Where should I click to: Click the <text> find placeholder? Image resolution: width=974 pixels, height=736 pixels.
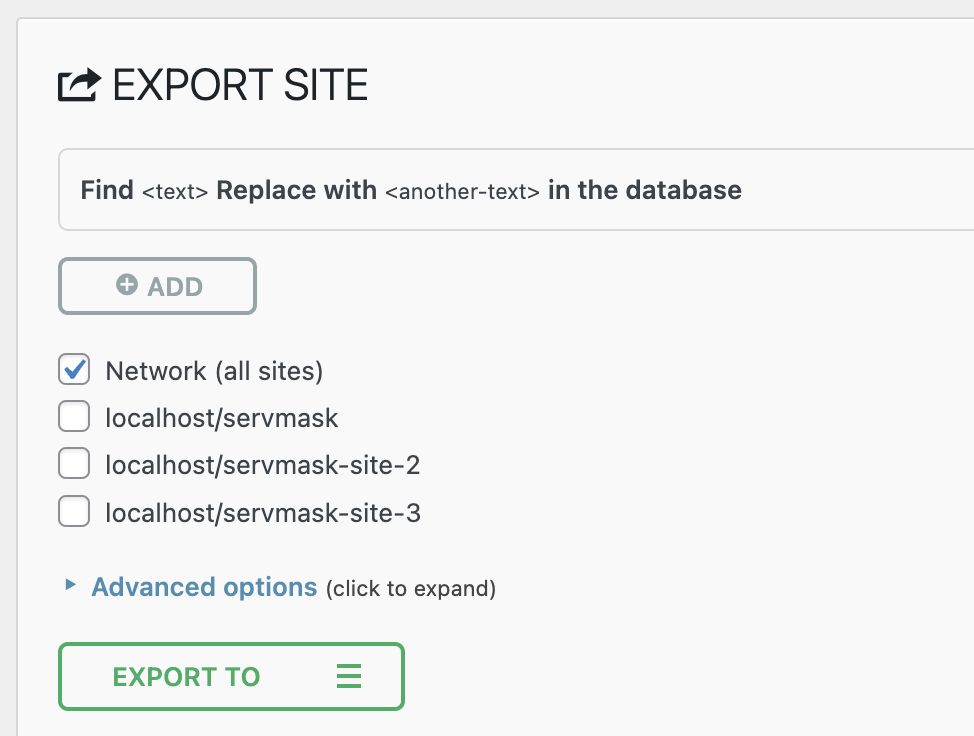coord(175,191)
